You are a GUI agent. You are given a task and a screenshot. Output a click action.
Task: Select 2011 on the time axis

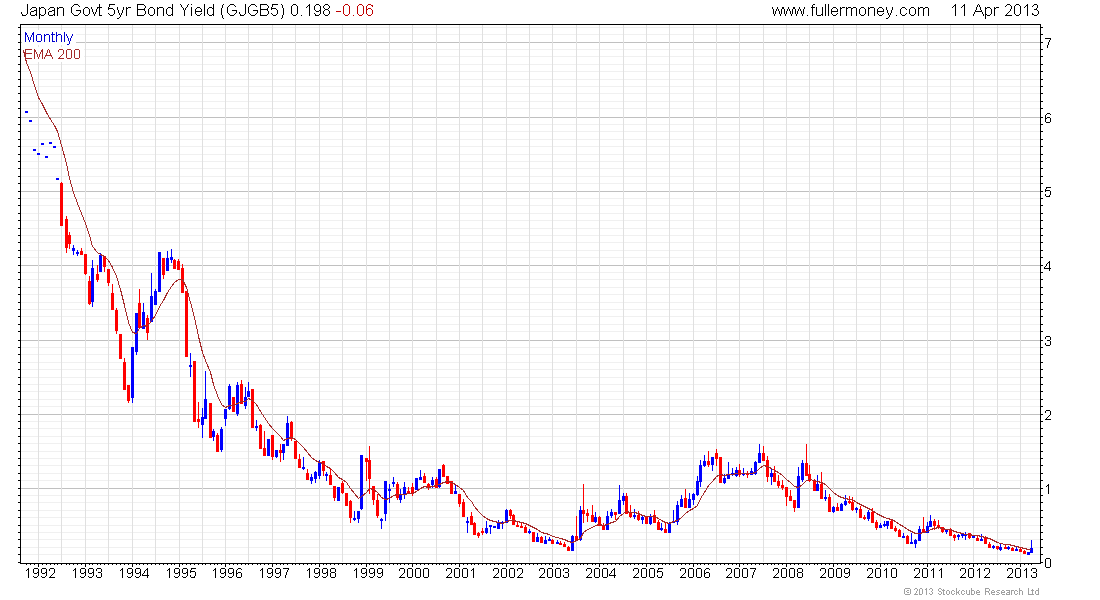click(x=929, y=573)
